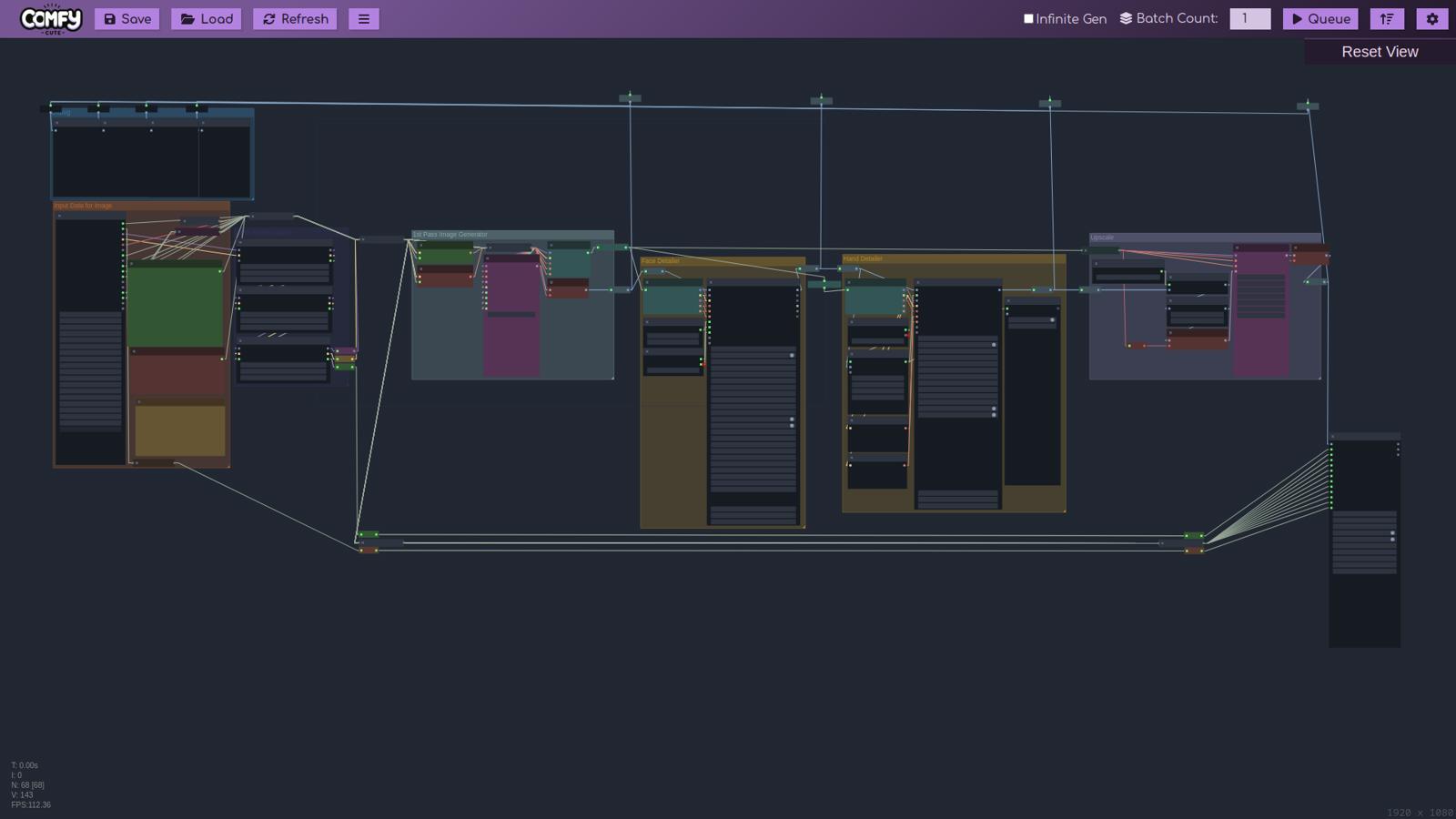Click the FPS:112.36 readout
Viewport: 1456px width, 819px height.
tap(31, 805)
